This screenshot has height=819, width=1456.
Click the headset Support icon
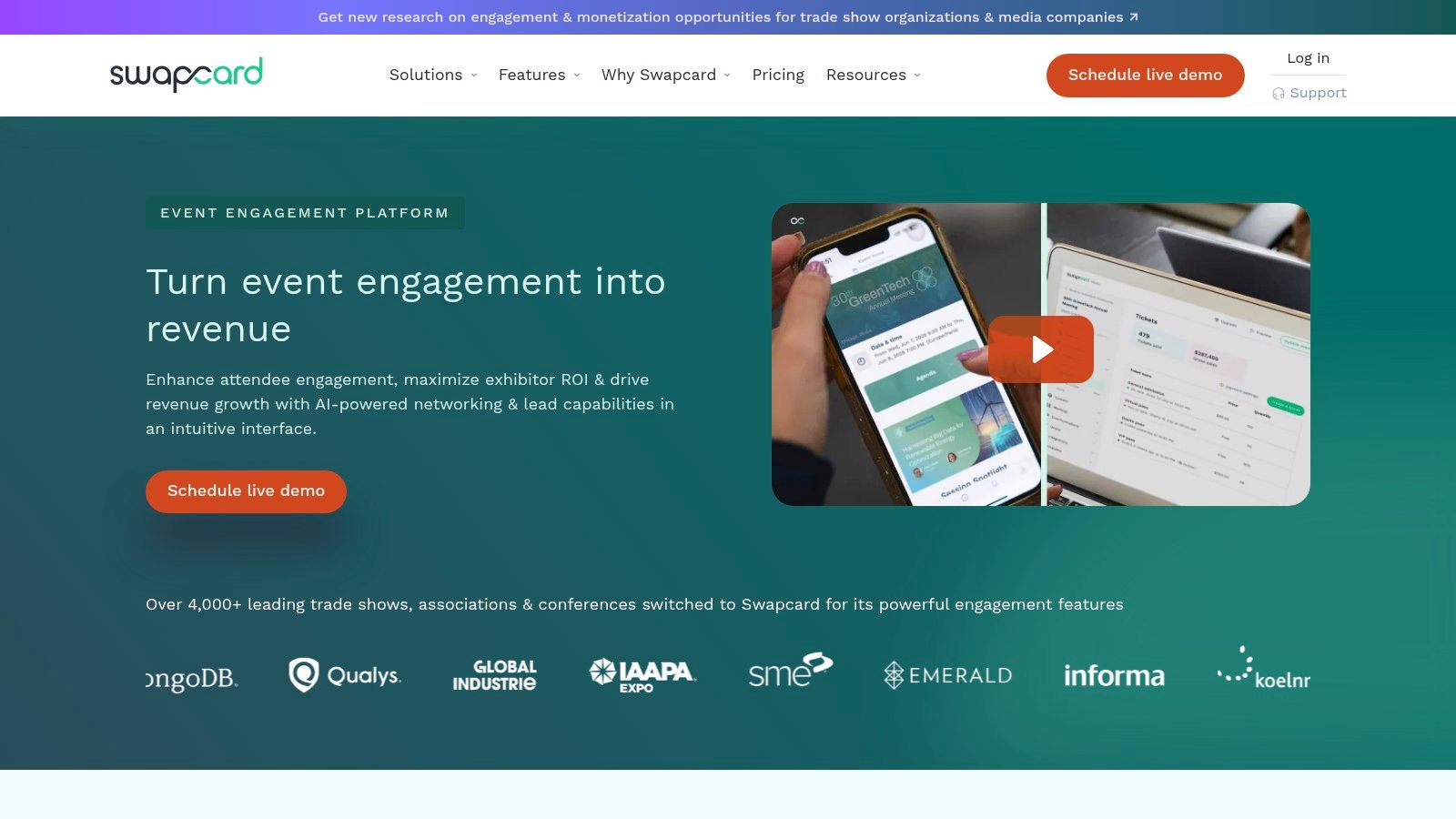pos(1279,94)
